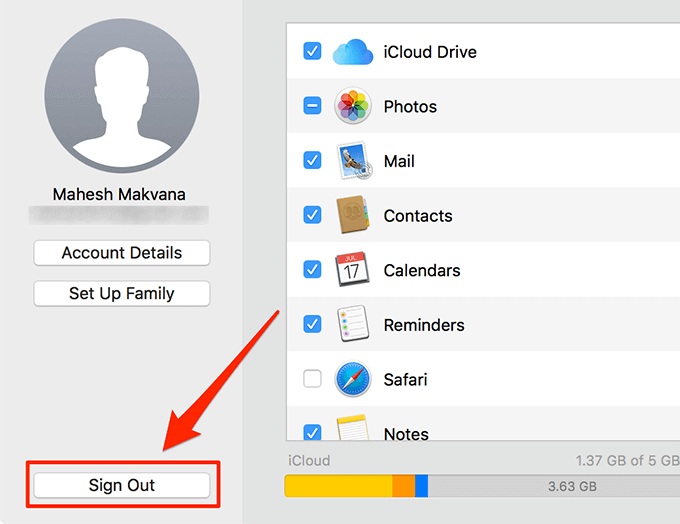Click the Mail stamp icon
The width and height of the screenshot is (680, 524).
[354, 160]
